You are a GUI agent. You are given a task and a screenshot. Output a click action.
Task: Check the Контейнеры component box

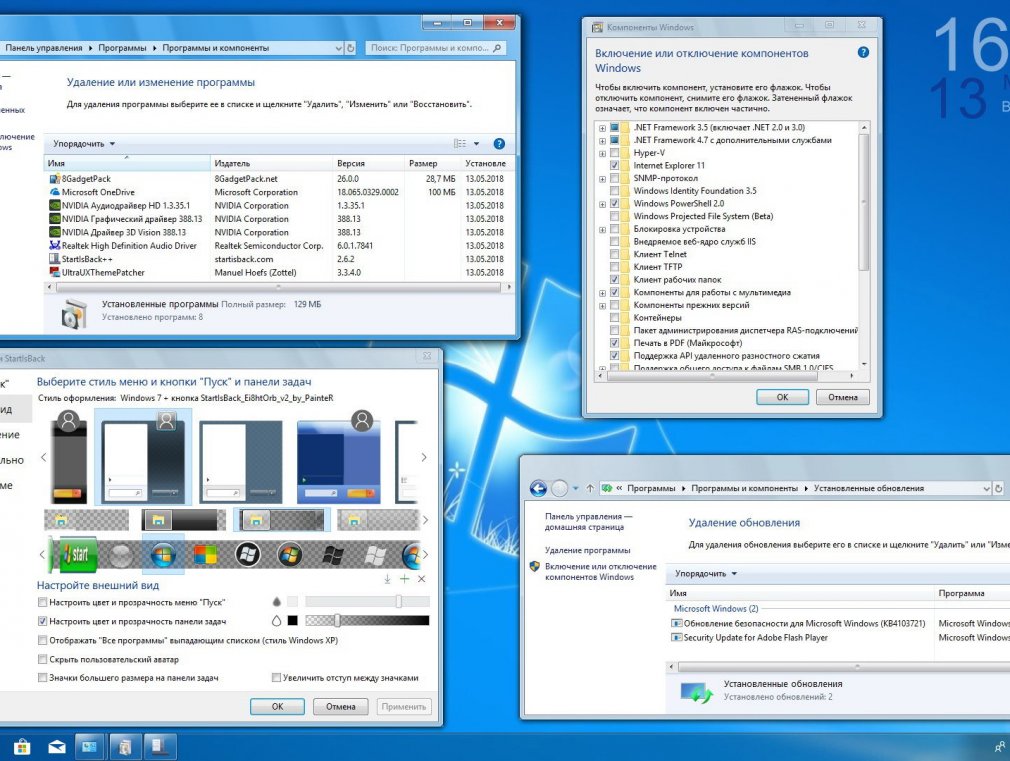click(615, 318)
